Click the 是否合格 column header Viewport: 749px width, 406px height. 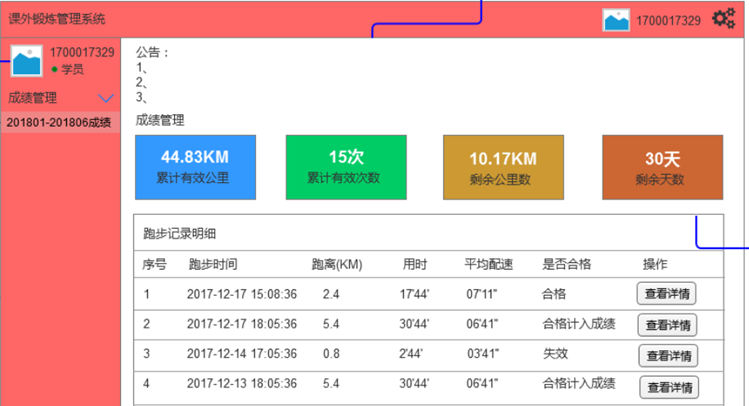coord(566,264)
